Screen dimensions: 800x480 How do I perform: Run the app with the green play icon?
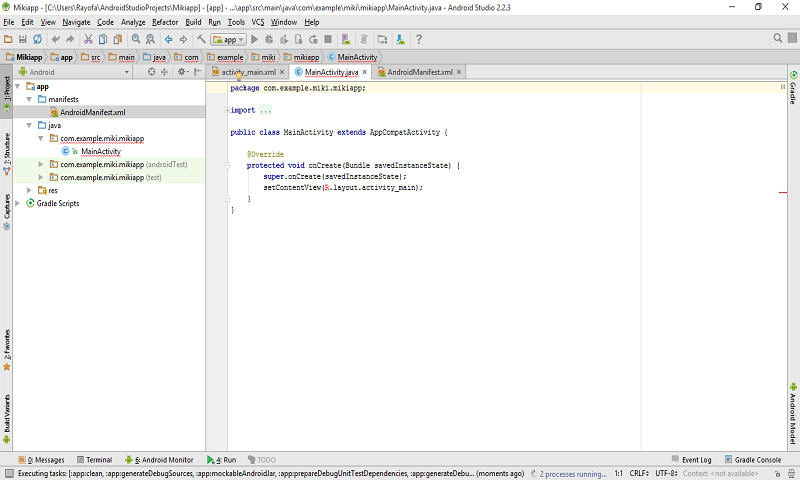click(255, 39)
